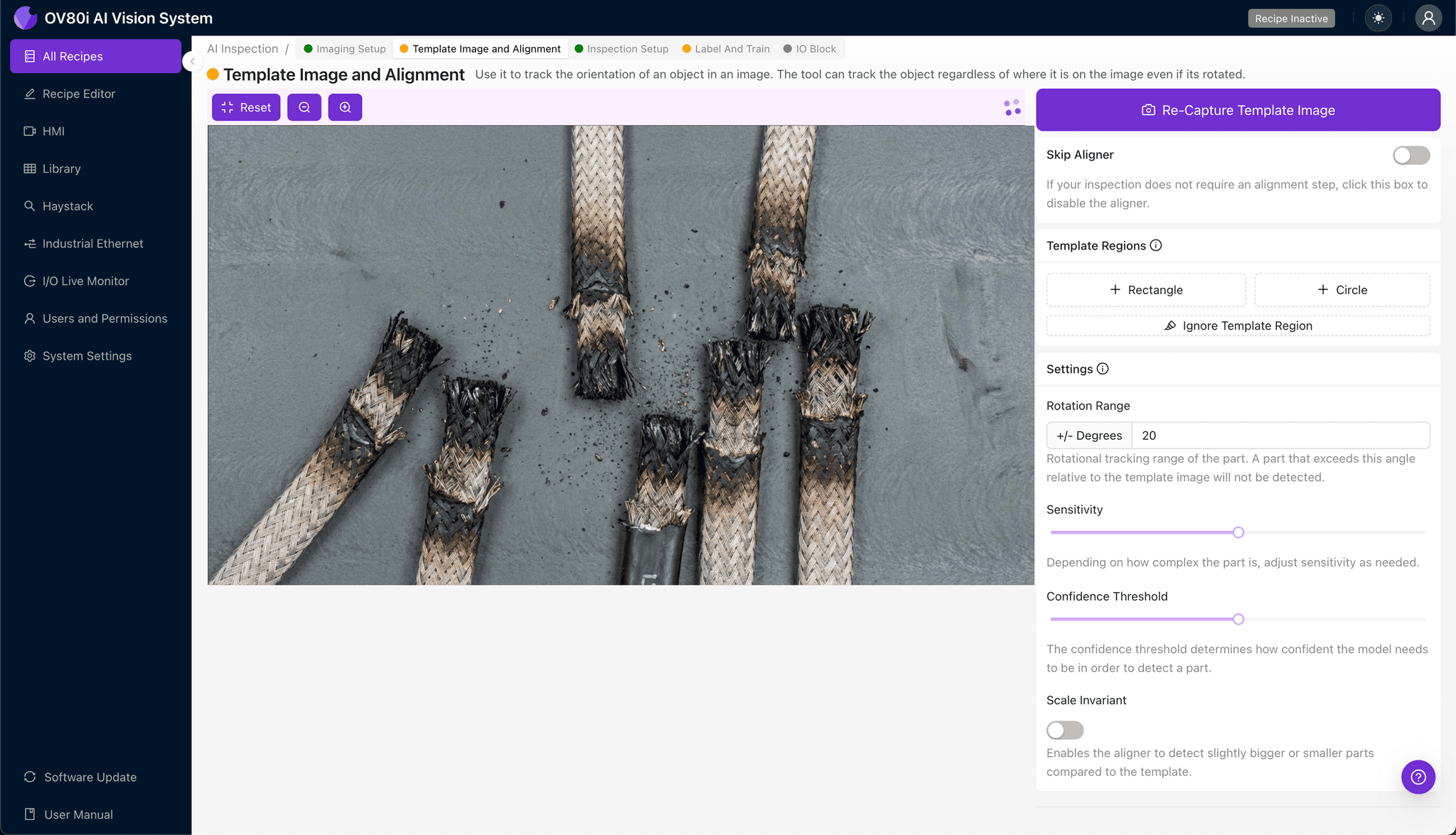This screenshot has width=1456, height=835.
Task: Turn on the Scale Invariant switch
Action: [x=1064, y=730]
